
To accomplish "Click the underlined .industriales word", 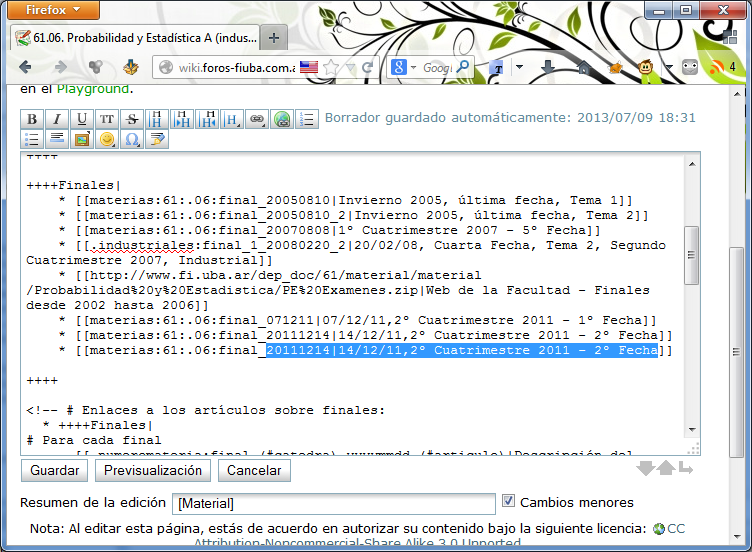I will click(142, 246).
